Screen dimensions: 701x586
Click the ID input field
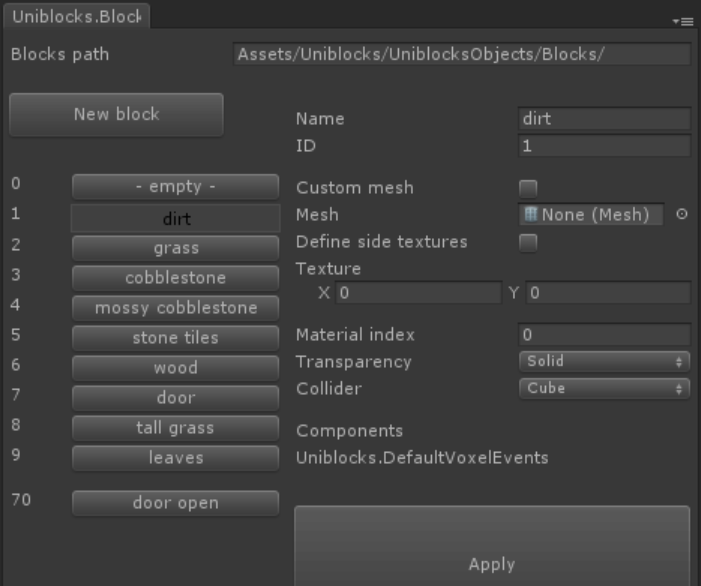point(604,146)
